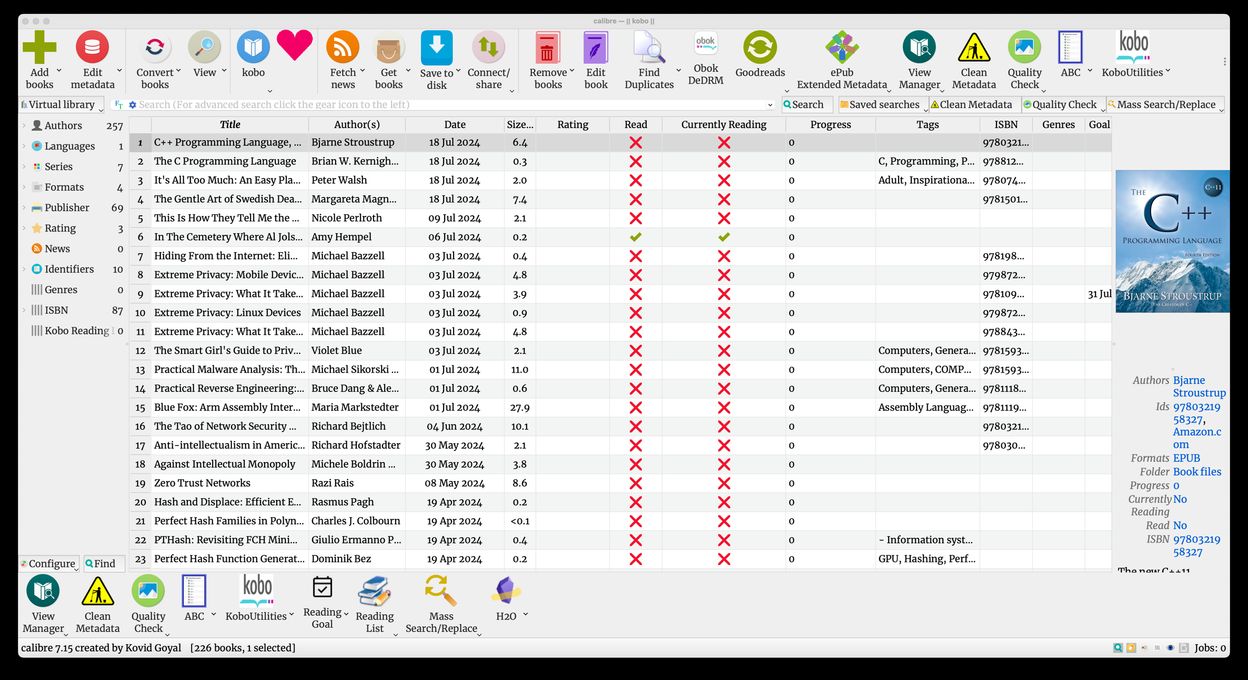Click Save to disk icon
Screen dimensions: 1248x680
(437, 47)
